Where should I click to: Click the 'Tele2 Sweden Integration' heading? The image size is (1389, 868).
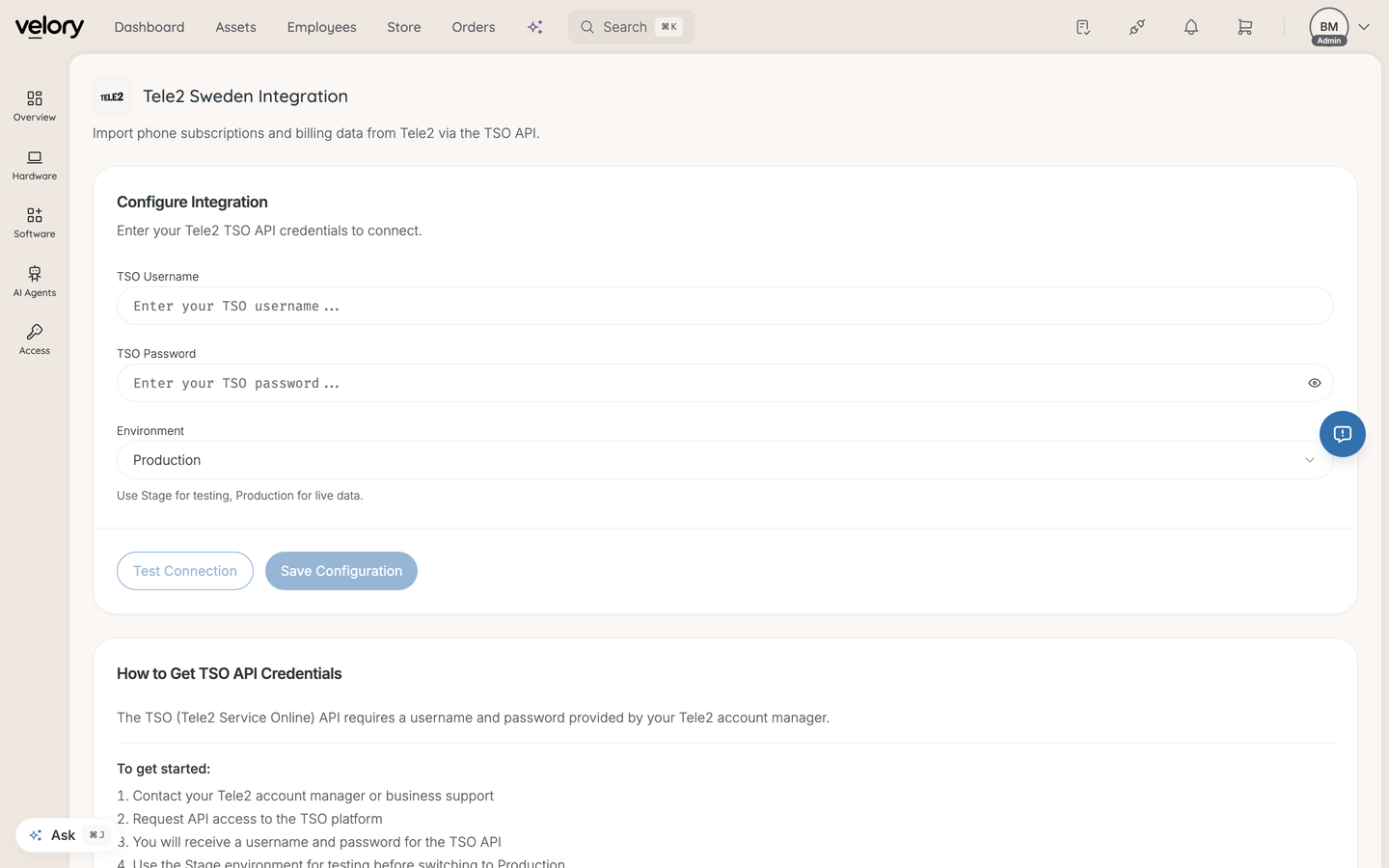tap(245, 96)
